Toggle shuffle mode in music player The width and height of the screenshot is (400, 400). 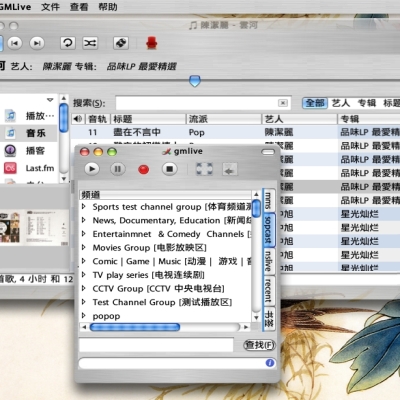click(90, 43)
